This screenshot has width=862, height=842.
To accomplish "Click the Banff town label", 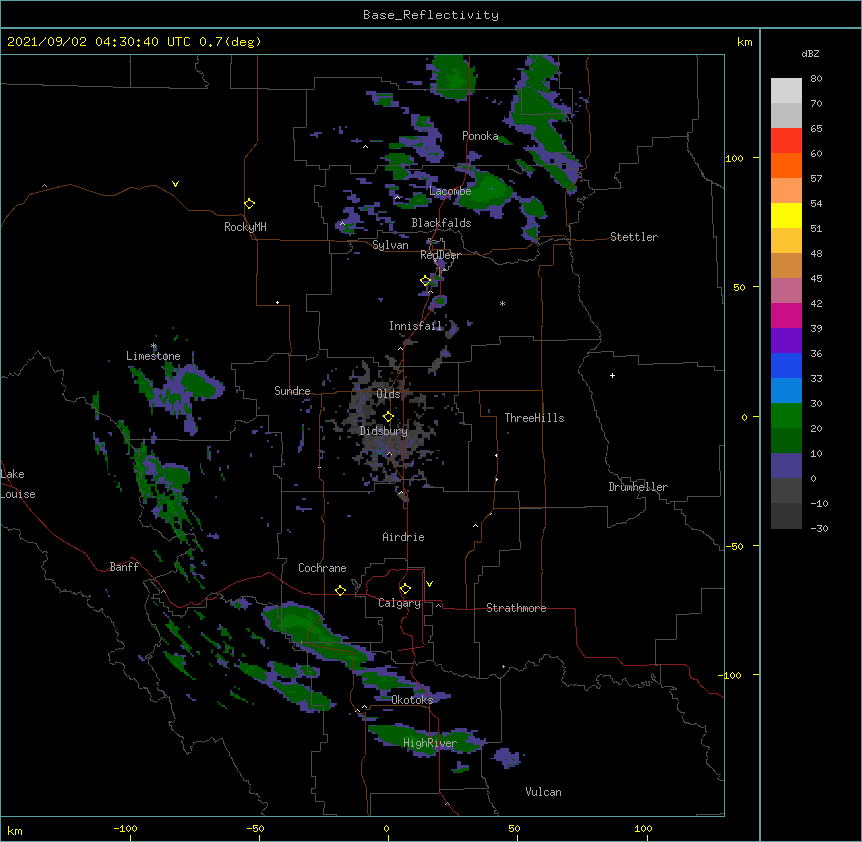I will pyautogui.click(x=124, y=567).
